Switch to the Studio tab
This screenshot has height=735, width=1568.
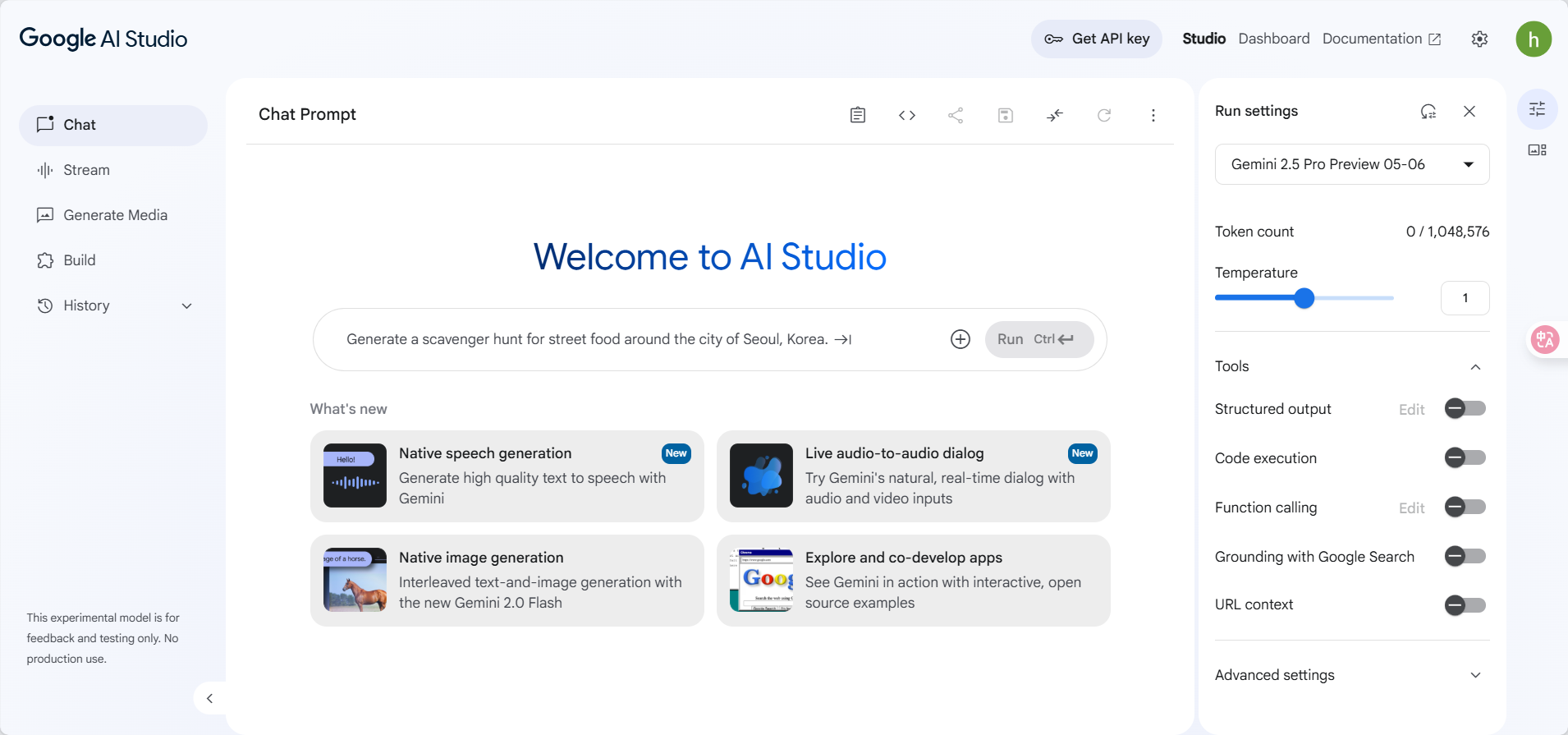tap(1204, 39)
